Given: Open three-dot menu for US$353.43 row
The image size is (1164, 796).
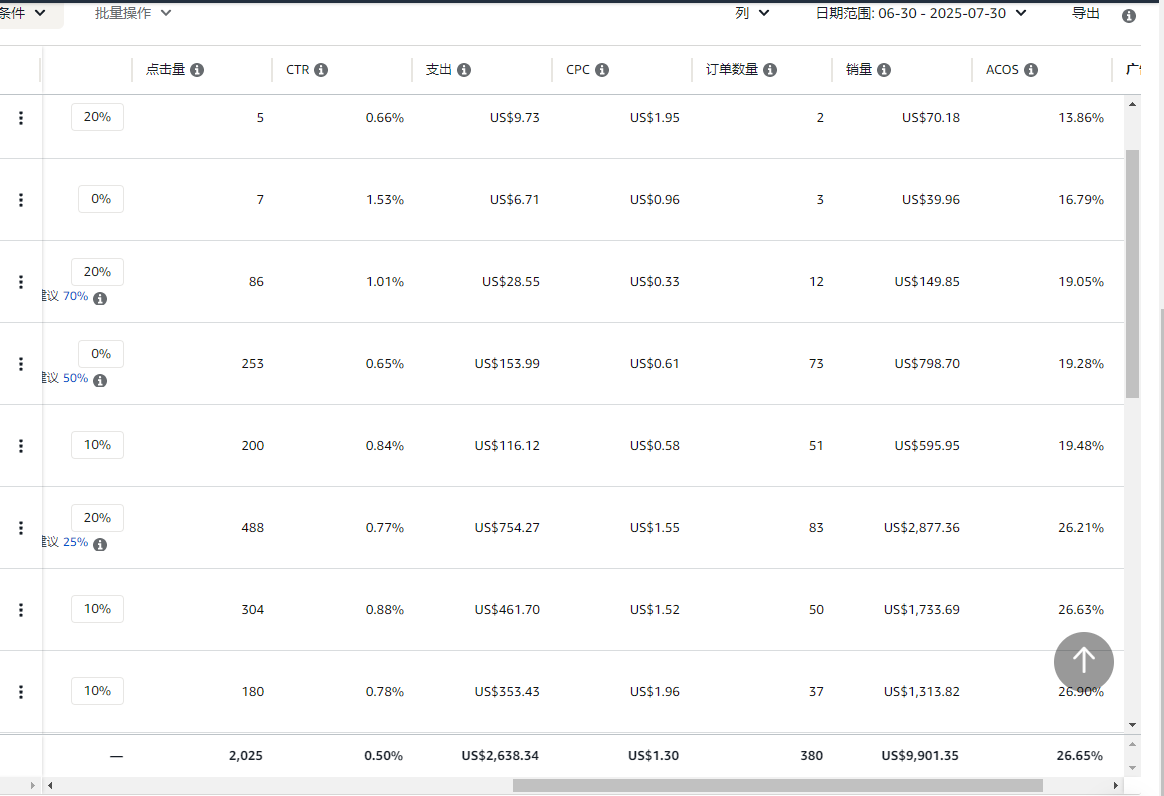Looking at the screenshot, I should click(x=21, y=692).
